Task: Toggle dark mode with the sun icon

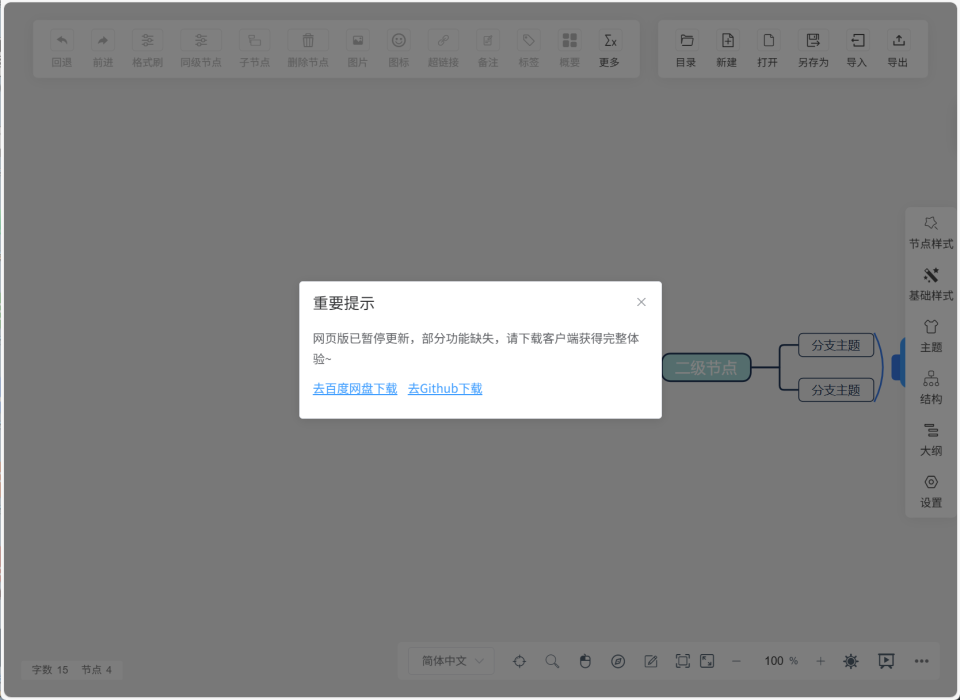Action: 850,661
